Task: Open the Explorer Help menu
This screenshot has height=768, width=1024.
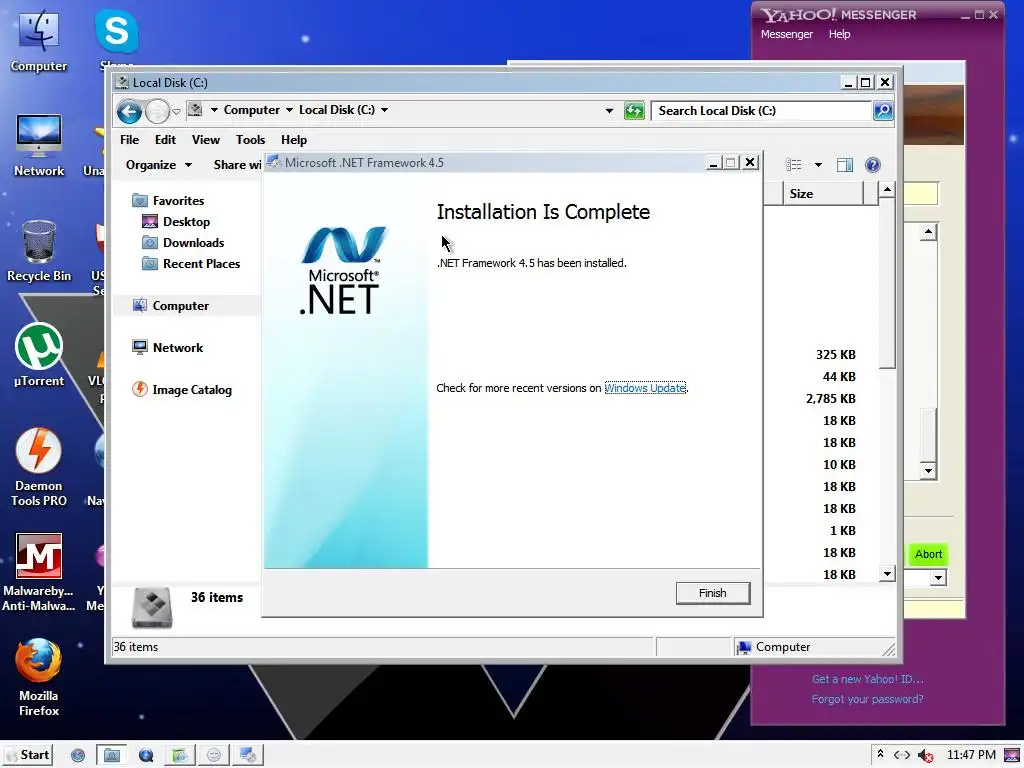Action: tap(294, 140)
